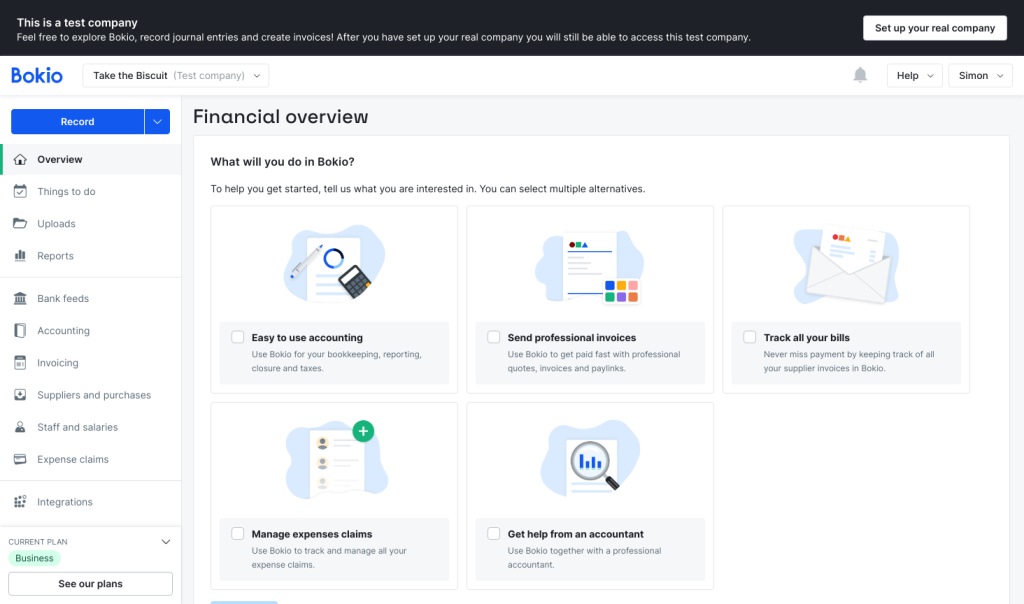The image size is (1024, 604).
Task: Click the See our plans button
Action: (x=90, y=583)
